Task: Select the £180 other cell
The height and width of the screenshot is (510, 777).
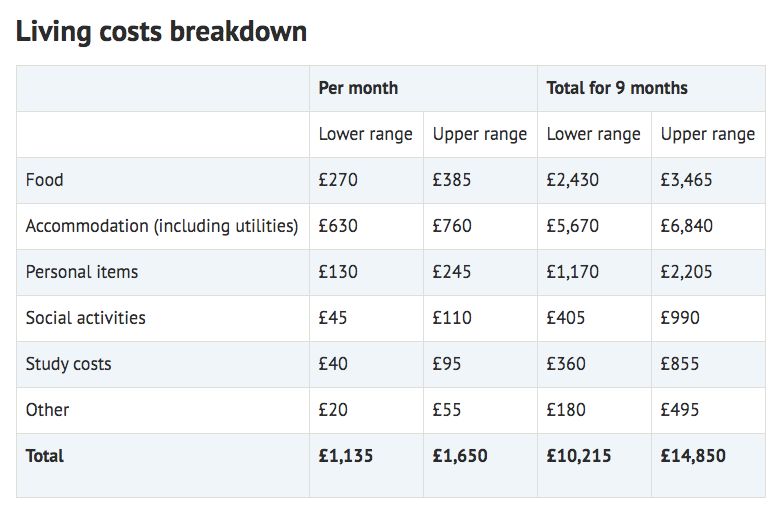Action: [566, 410]
